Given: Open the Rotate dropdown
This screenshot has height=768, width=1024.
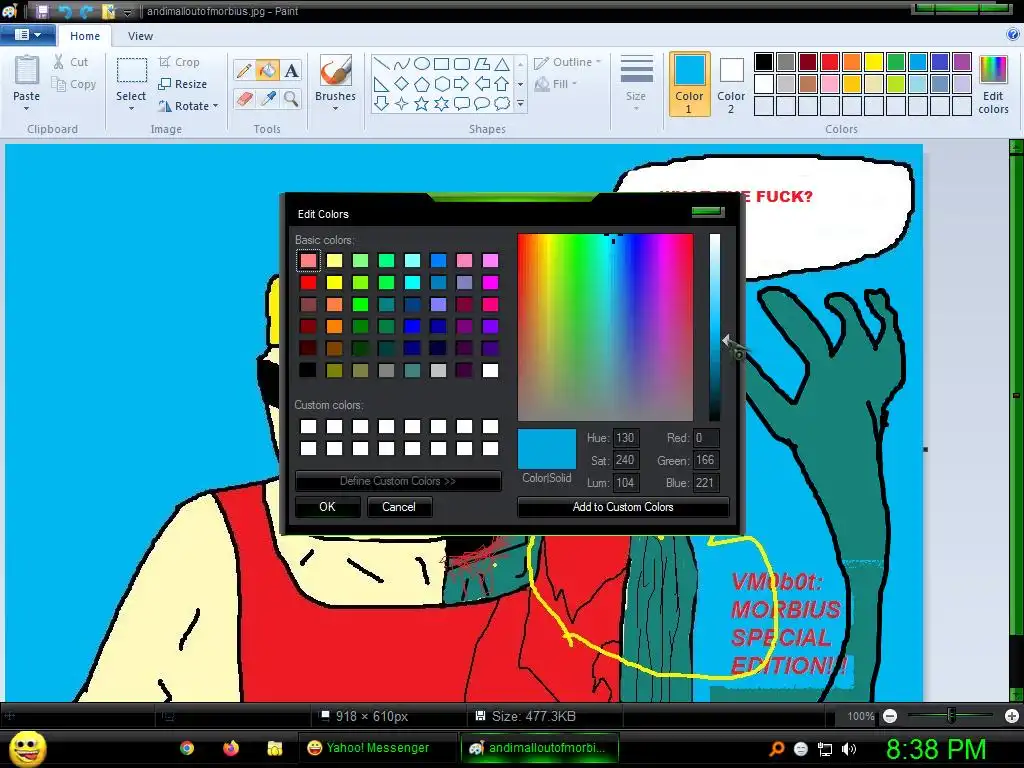Looking at the screenshot, I should click(188, 106).
